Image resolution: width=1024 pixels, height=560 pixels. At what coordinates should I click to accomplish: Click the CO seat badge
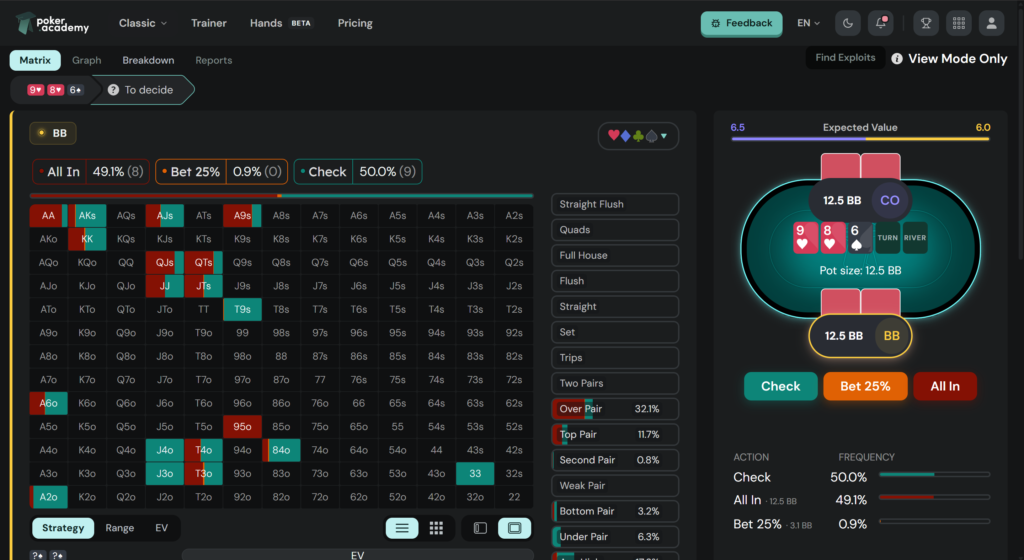tap(889, 200)
